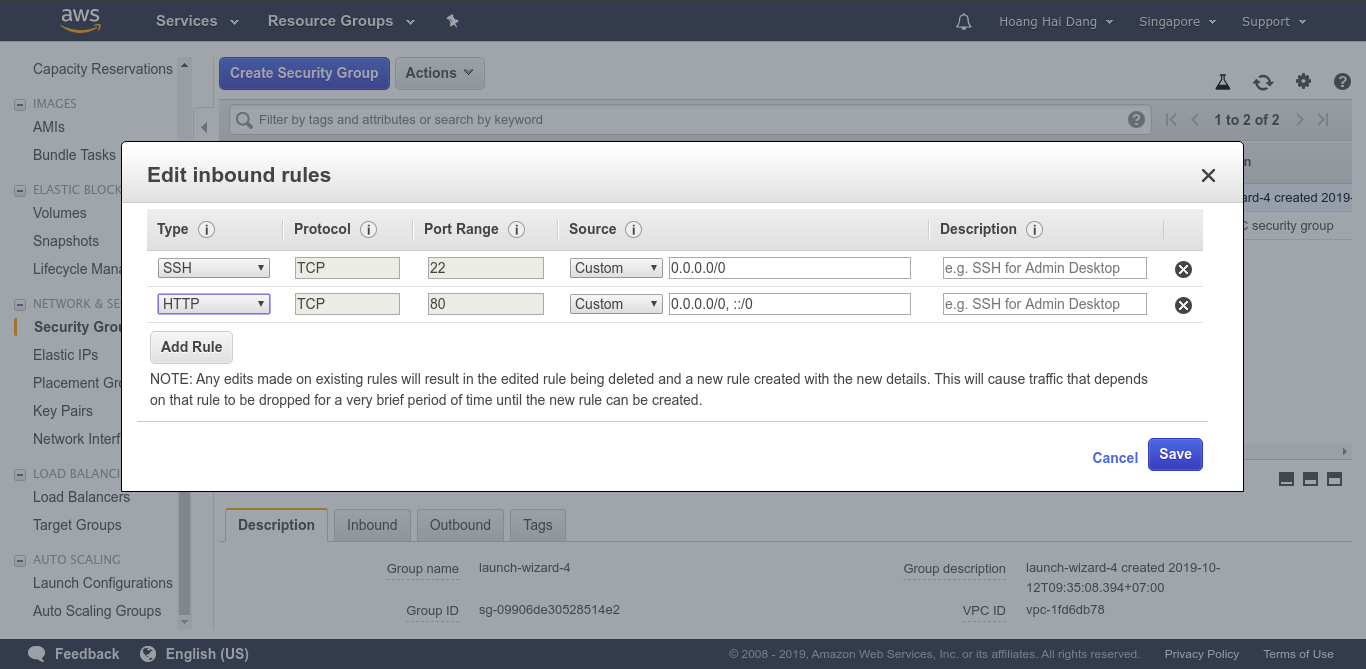Delete the HTTP rule row

pyautogui.click(x=1183, y=305)
